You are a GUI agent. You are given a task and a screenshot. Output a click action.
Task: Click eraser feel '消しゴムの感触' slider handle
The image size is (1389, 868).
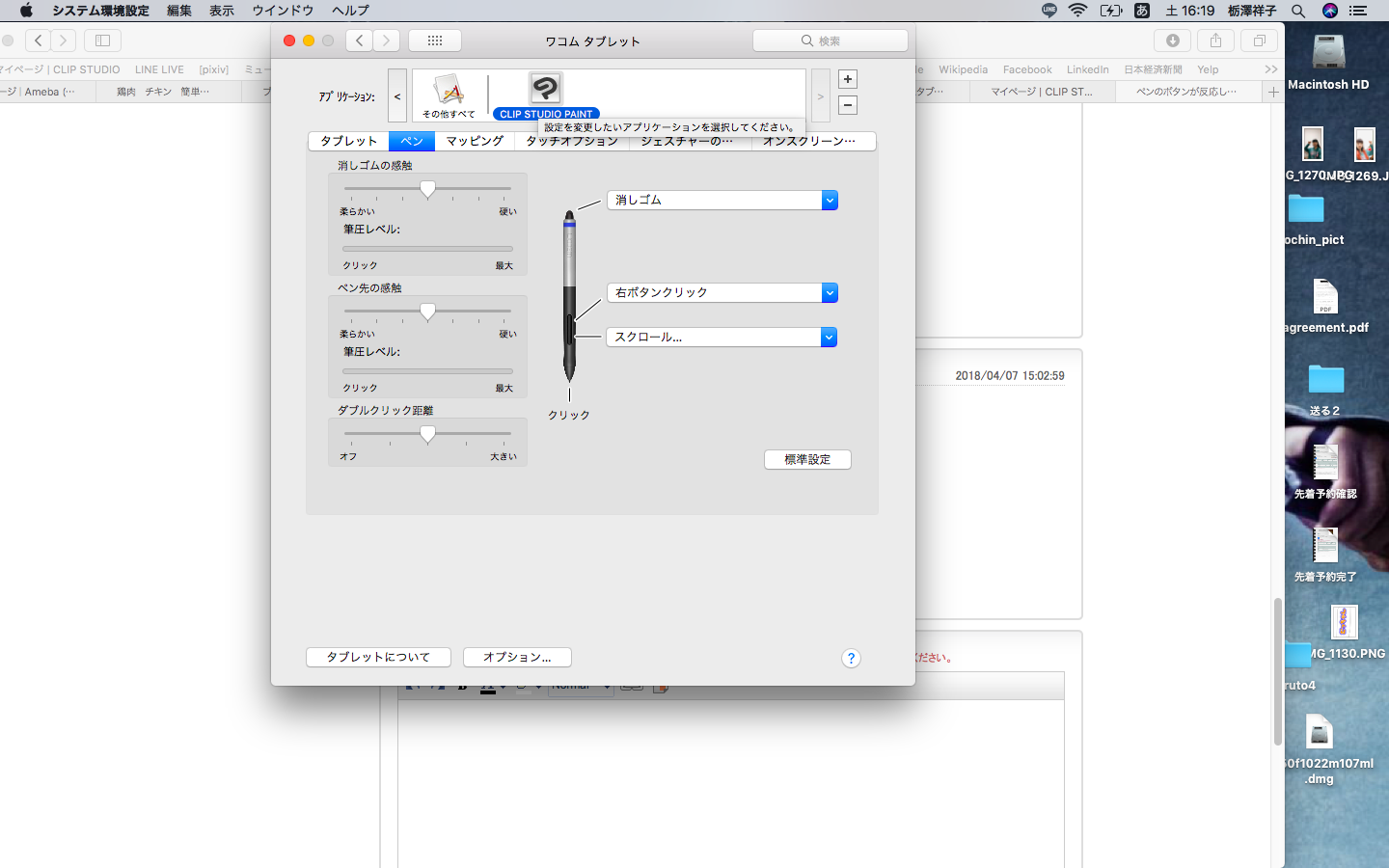427,189
